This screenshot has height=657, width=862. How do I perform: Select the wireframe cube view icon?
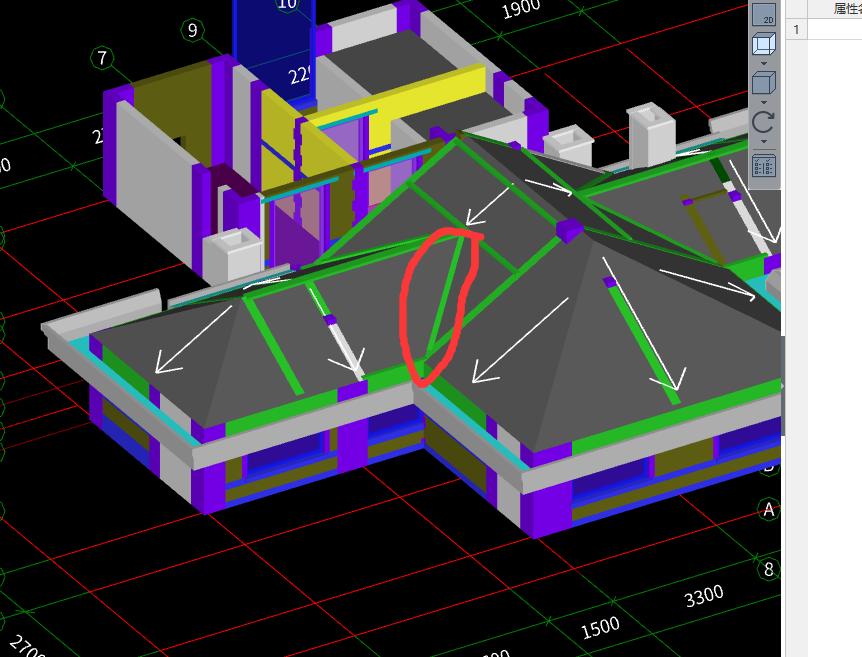click(763, 44)
